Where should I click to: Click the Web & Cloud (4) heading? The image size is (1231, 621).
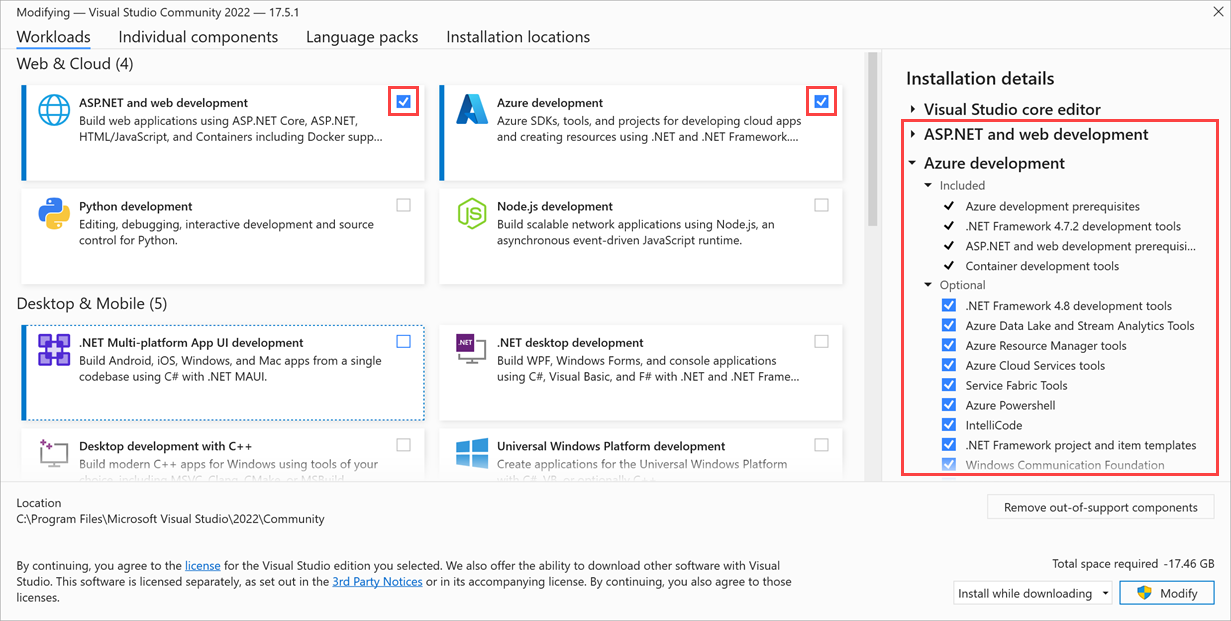point(75,64)
